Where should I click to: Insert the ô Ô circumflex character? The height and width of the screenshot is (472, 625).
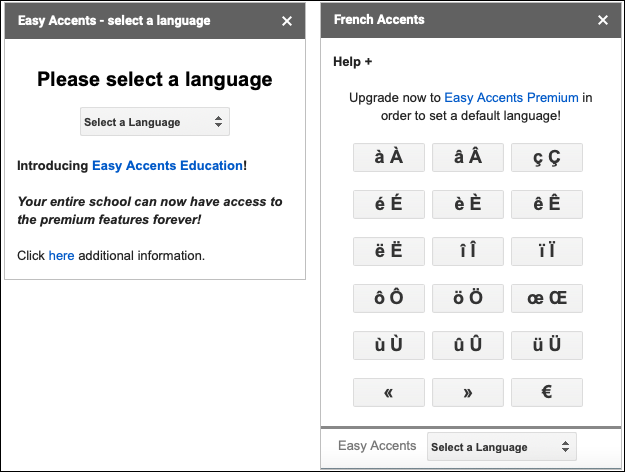point(389,298)
